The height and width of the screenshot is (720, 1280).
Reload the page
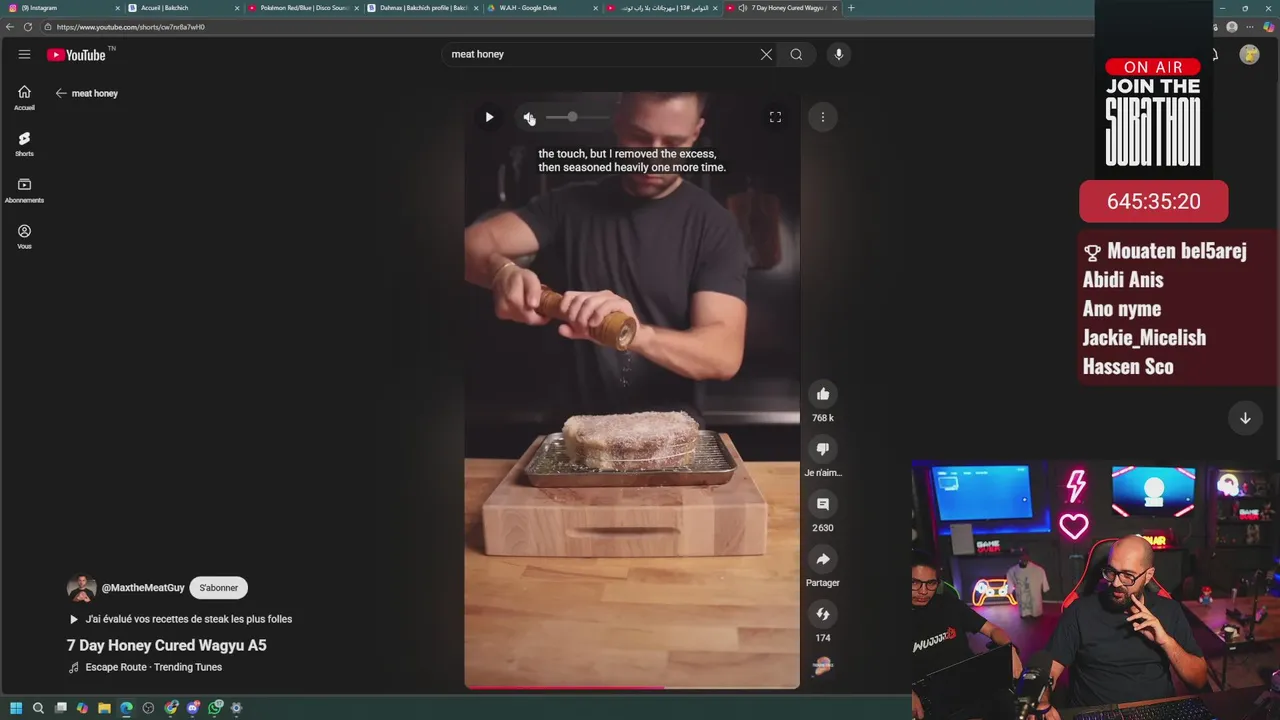point(27,27)
